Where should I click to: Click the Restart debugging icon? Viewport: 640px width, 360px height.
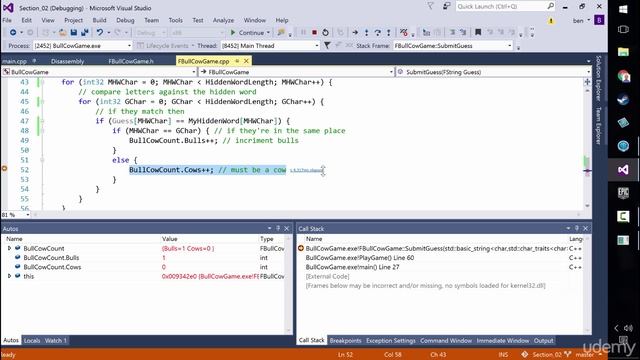point(325,32)
